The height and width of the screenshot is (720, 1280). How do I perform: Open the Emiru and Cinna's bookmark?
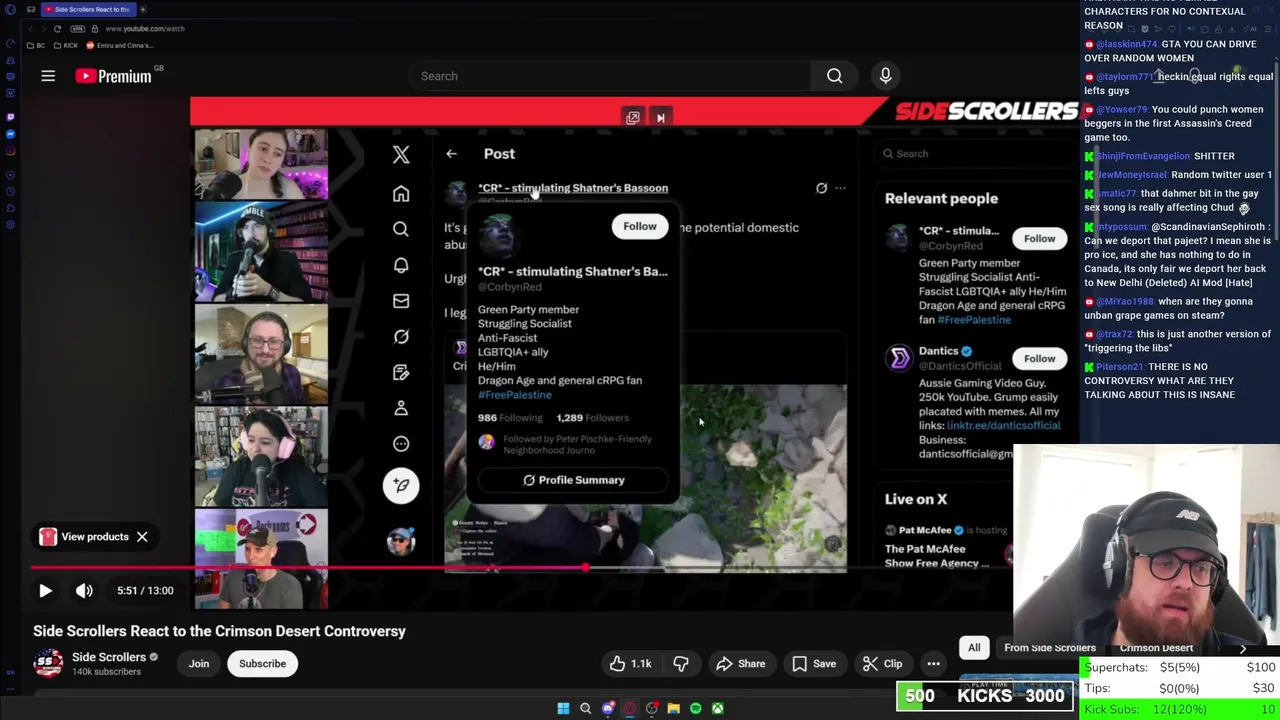[120, 45]
